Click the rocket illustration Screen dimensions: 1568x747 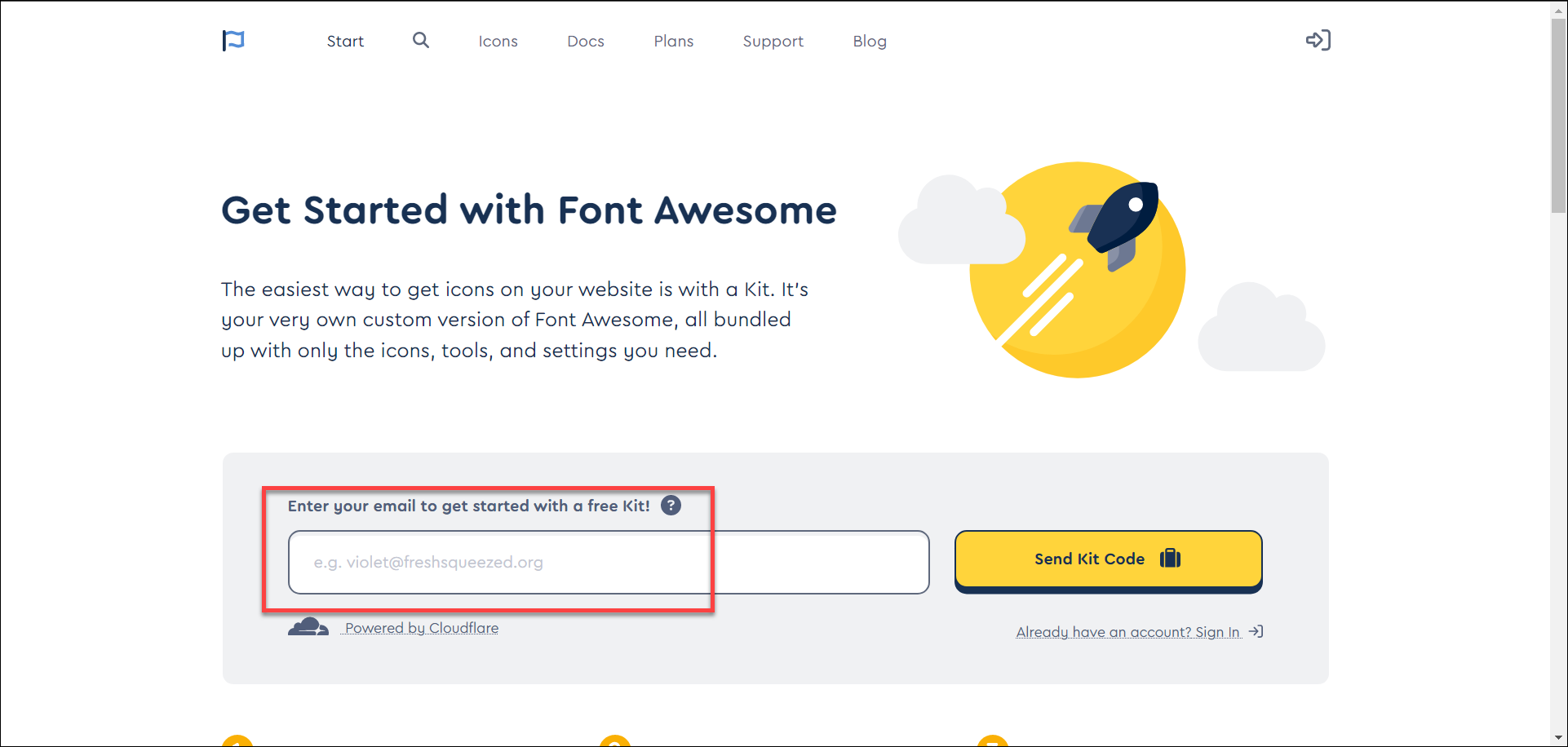1116,226
